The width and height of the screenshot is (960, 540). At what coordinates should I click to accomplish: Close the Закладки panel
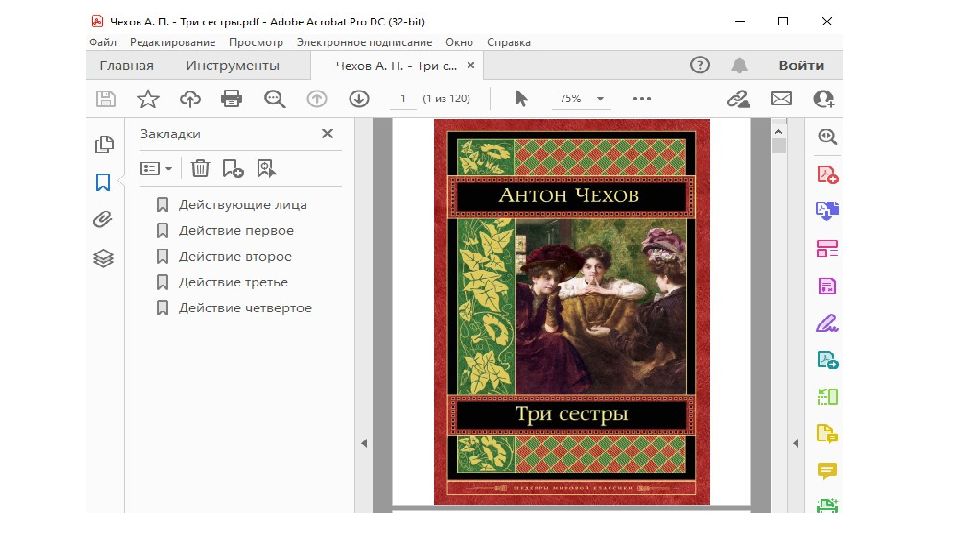[x=328, y=133]
